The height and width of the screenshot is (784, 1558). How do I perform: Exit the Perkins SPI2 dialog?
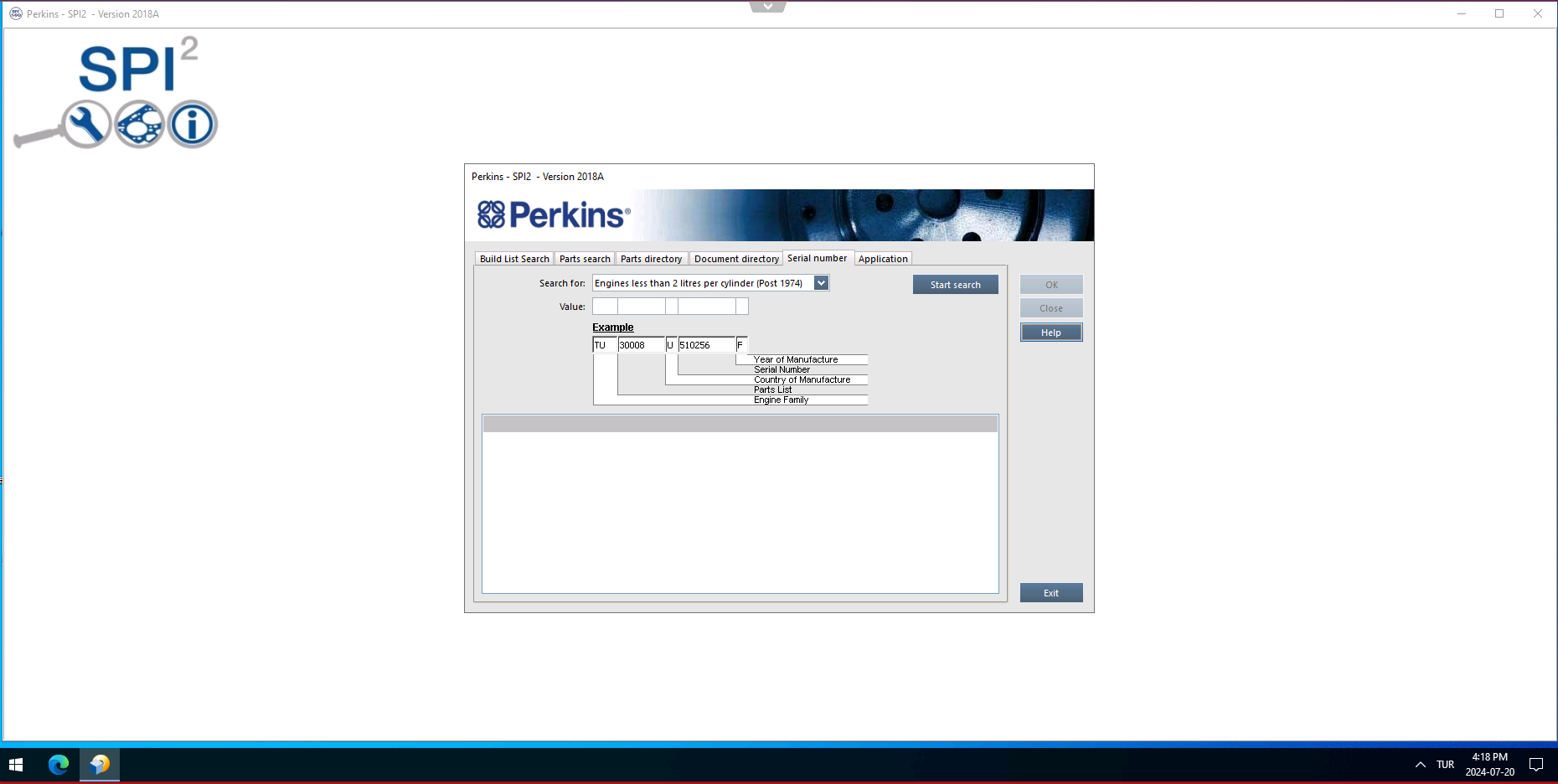click(1050, 593)
